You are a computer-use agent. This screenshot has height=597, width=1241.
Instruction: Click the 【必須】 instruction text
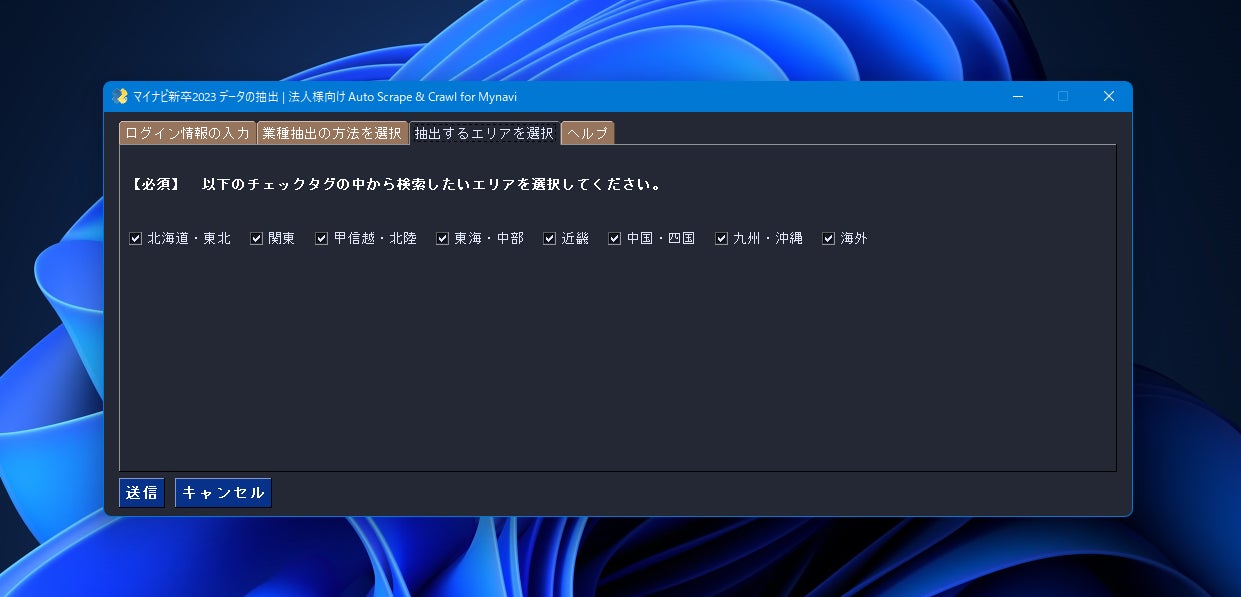pyautogui.click(x=395, y=185)
